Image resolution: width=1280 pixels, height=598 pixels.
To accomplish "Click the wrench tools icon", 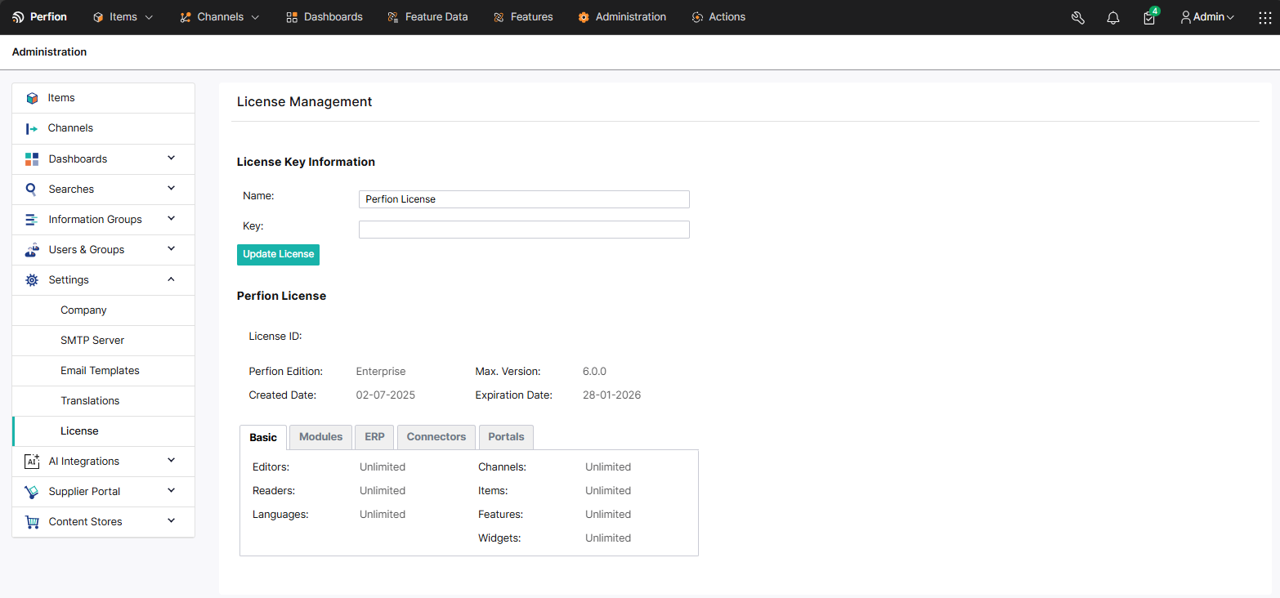I will click(1078, 17).
